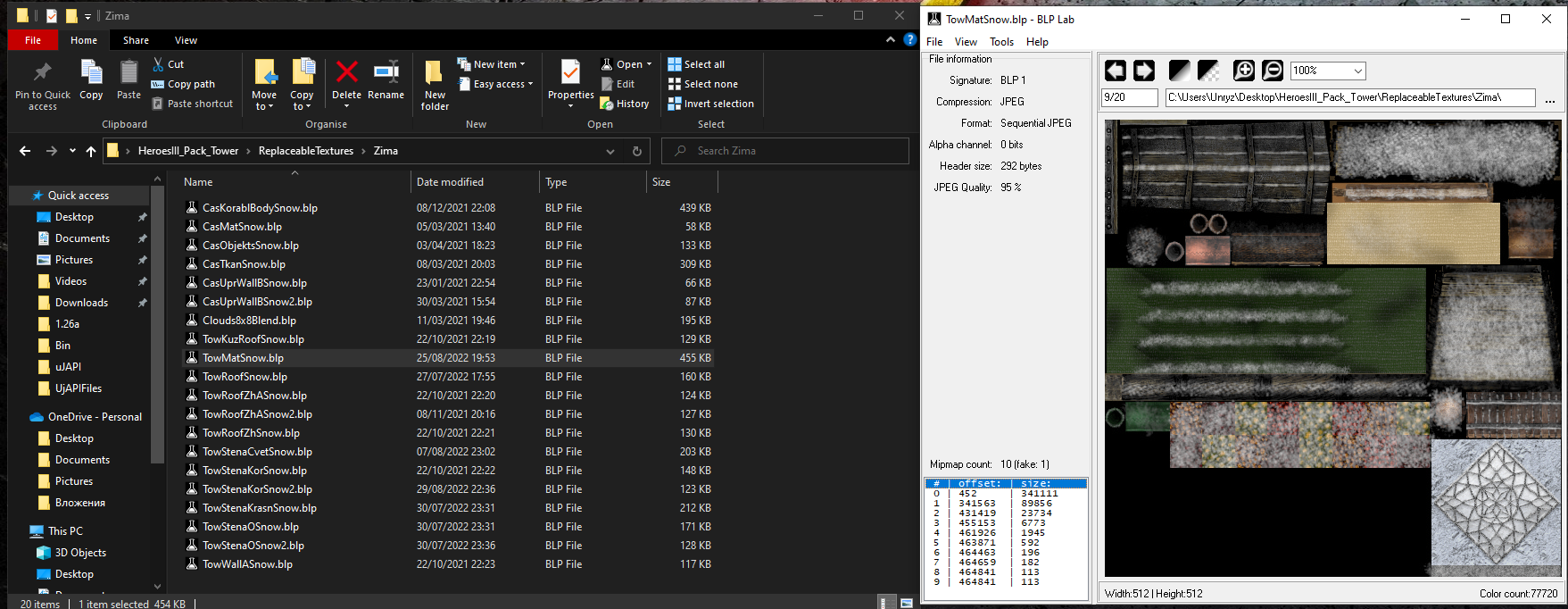1568x609 pixels.
Task: Expand address bar history dropdown
Action: tap(610, 151)
